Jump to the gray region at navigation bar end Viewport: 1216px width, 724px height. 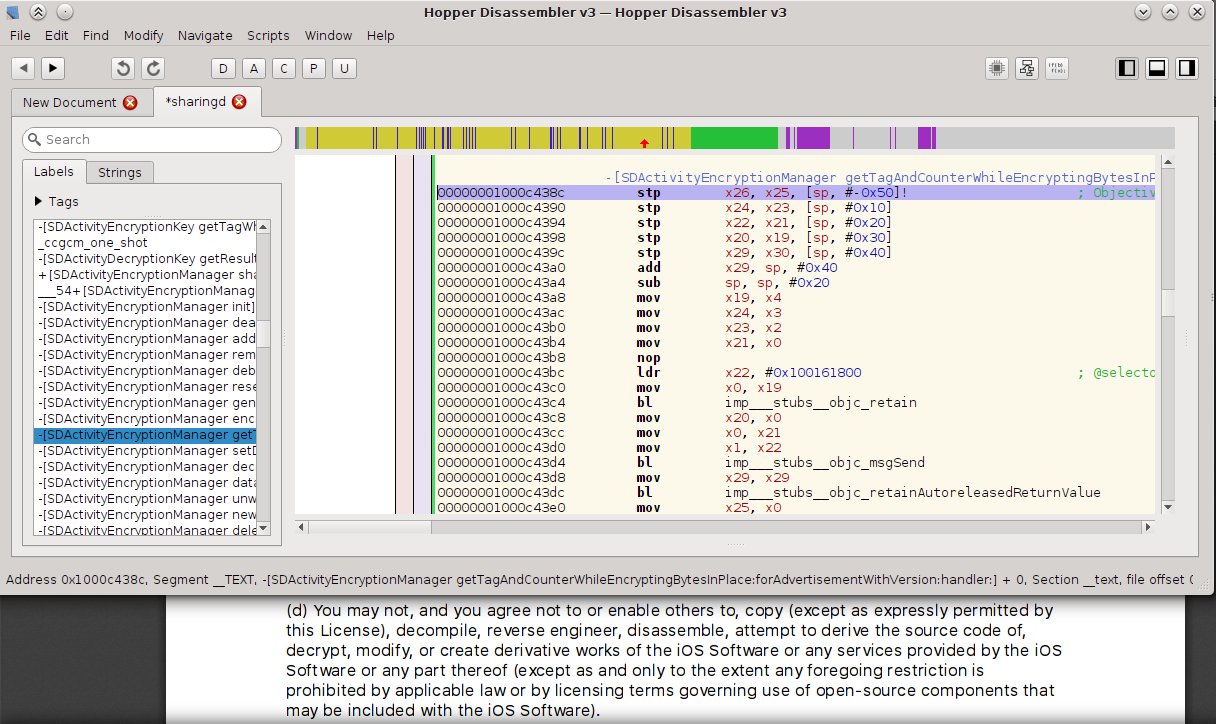point(1055,139)
